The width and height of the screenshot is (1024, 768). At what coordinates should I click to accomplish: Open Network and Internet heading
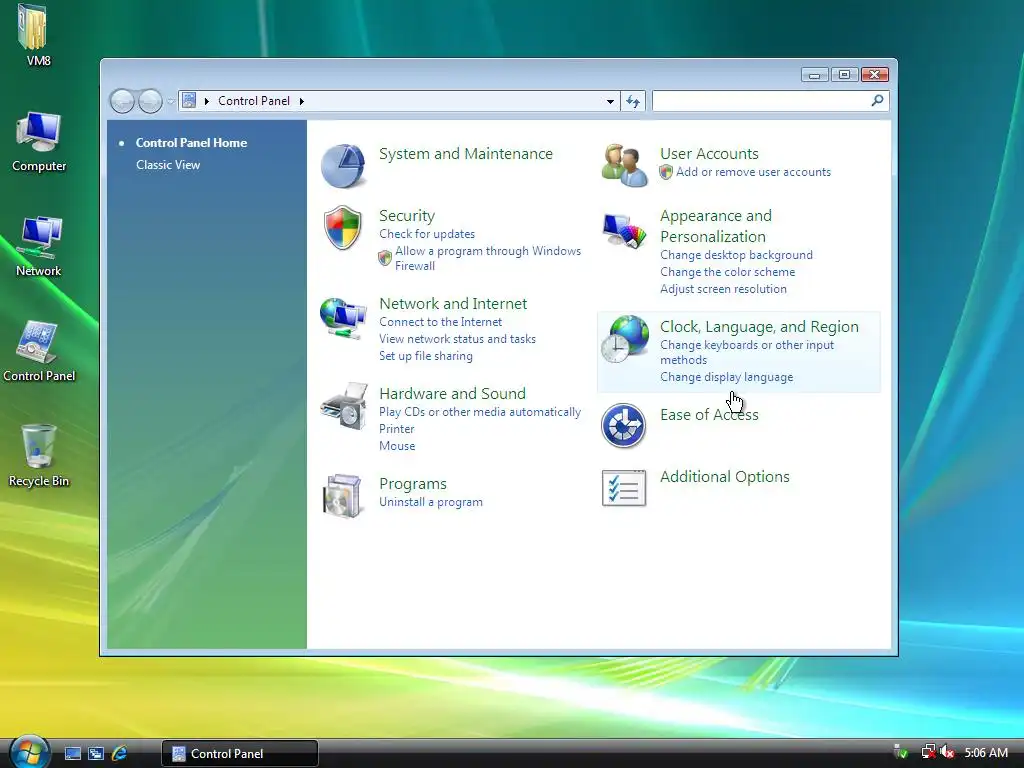coord(453,304)
